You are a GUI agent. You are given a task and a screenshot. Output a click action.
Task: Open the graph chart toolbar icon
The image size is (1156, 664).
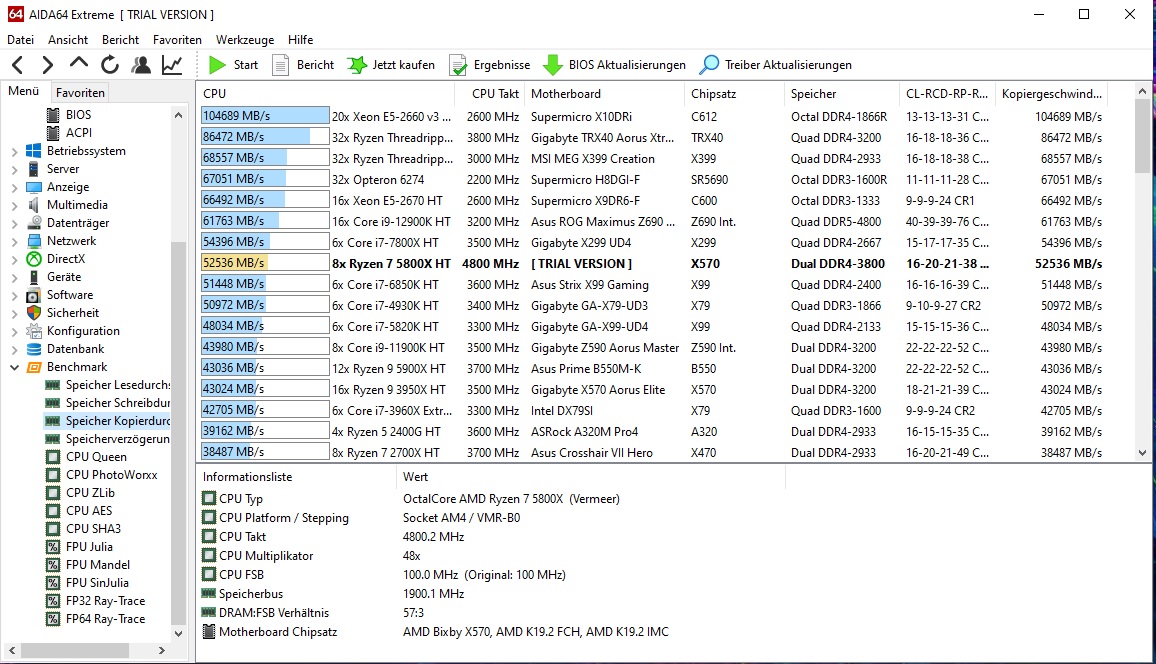pyautogui.click(x=172, y=65)
